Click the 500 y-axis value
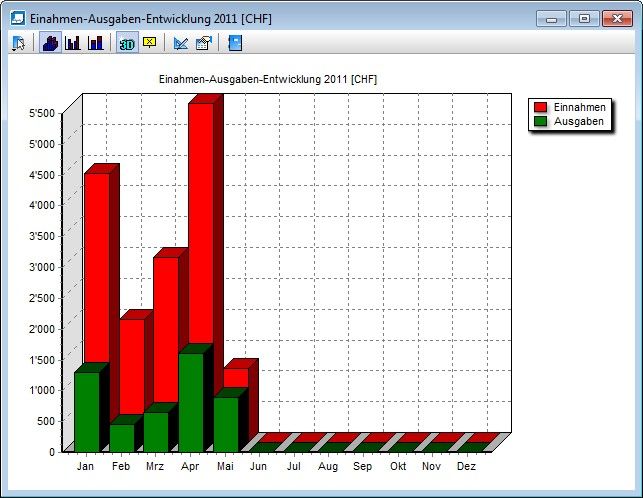 (46, 421)
